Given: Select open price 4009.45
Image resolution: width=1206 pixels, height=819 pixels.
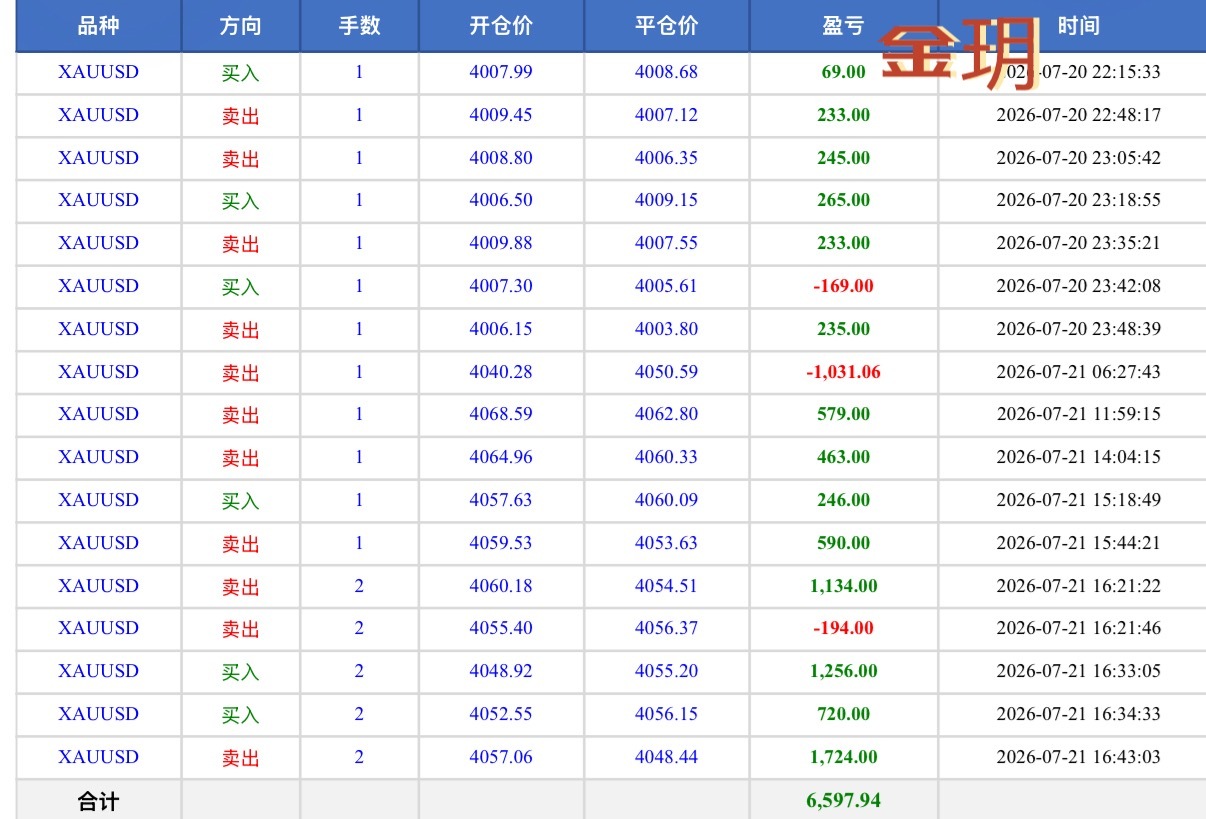Looking at the screenshot, I should [501, 115].
